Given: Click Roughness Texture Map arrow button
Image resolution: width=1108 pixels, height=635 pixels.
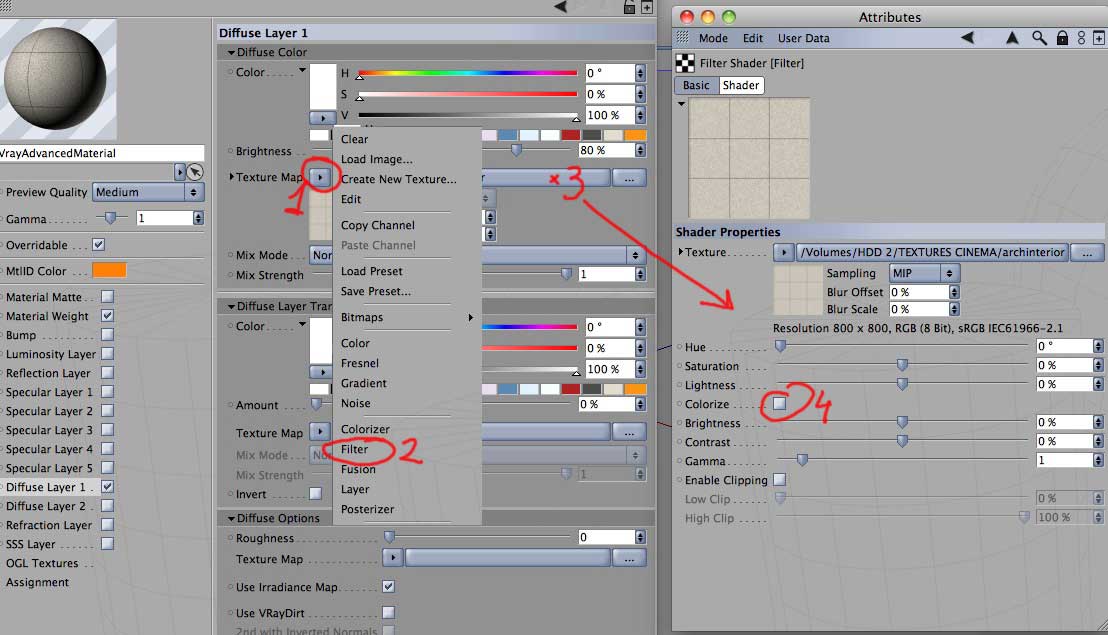Looking at the screenshot, I should point(393,558).
